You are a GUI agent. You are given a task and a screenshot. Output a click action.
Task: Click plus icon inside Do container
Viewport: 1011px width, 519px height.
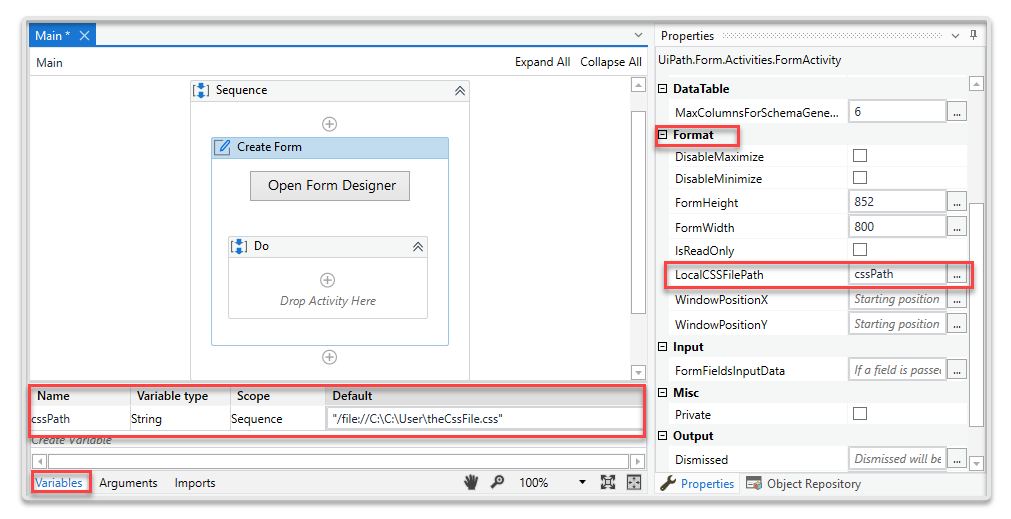[x=327, y=280]
